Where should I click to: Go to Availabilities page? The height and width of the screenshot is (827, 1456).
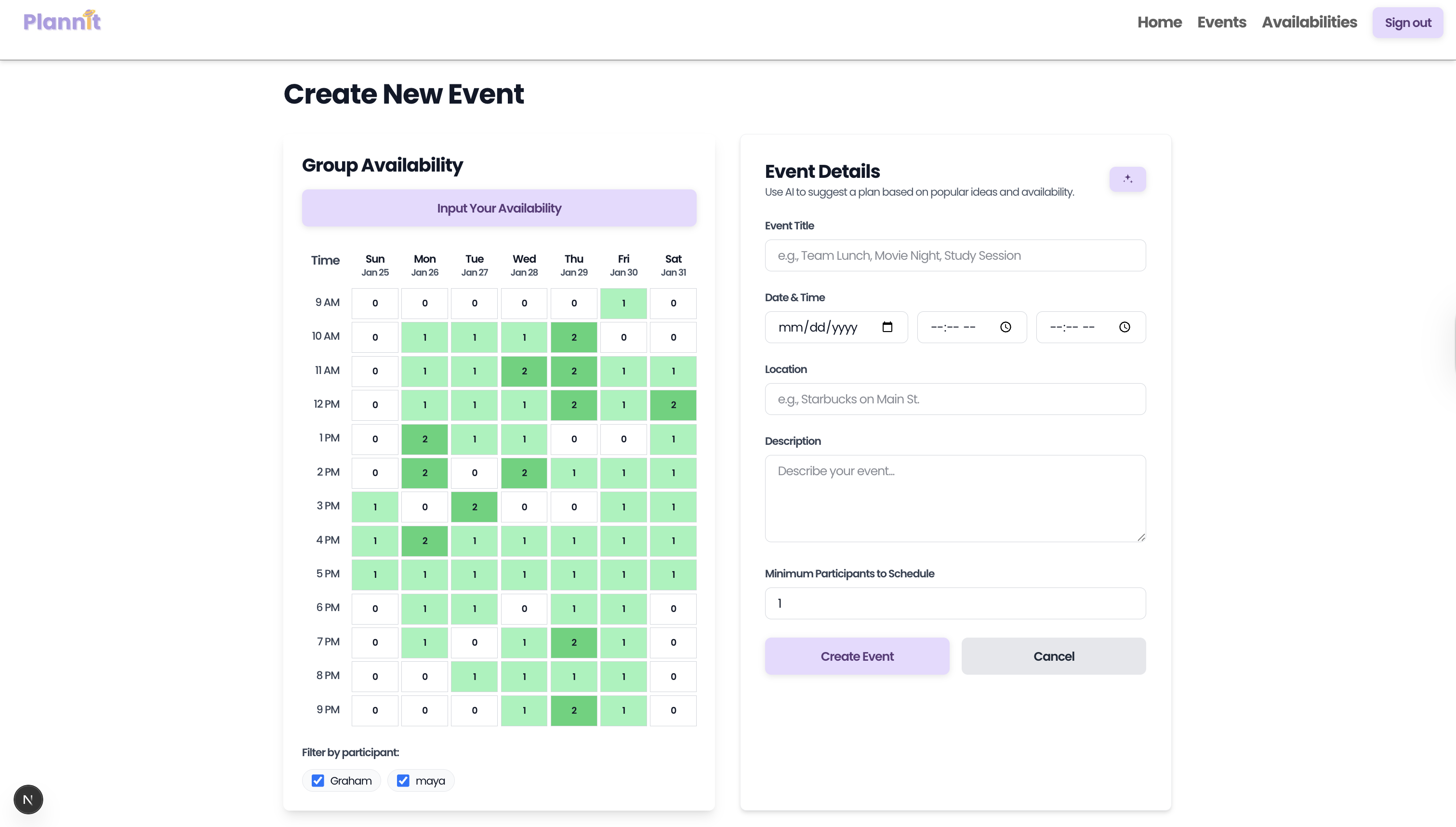(1309, 22)
